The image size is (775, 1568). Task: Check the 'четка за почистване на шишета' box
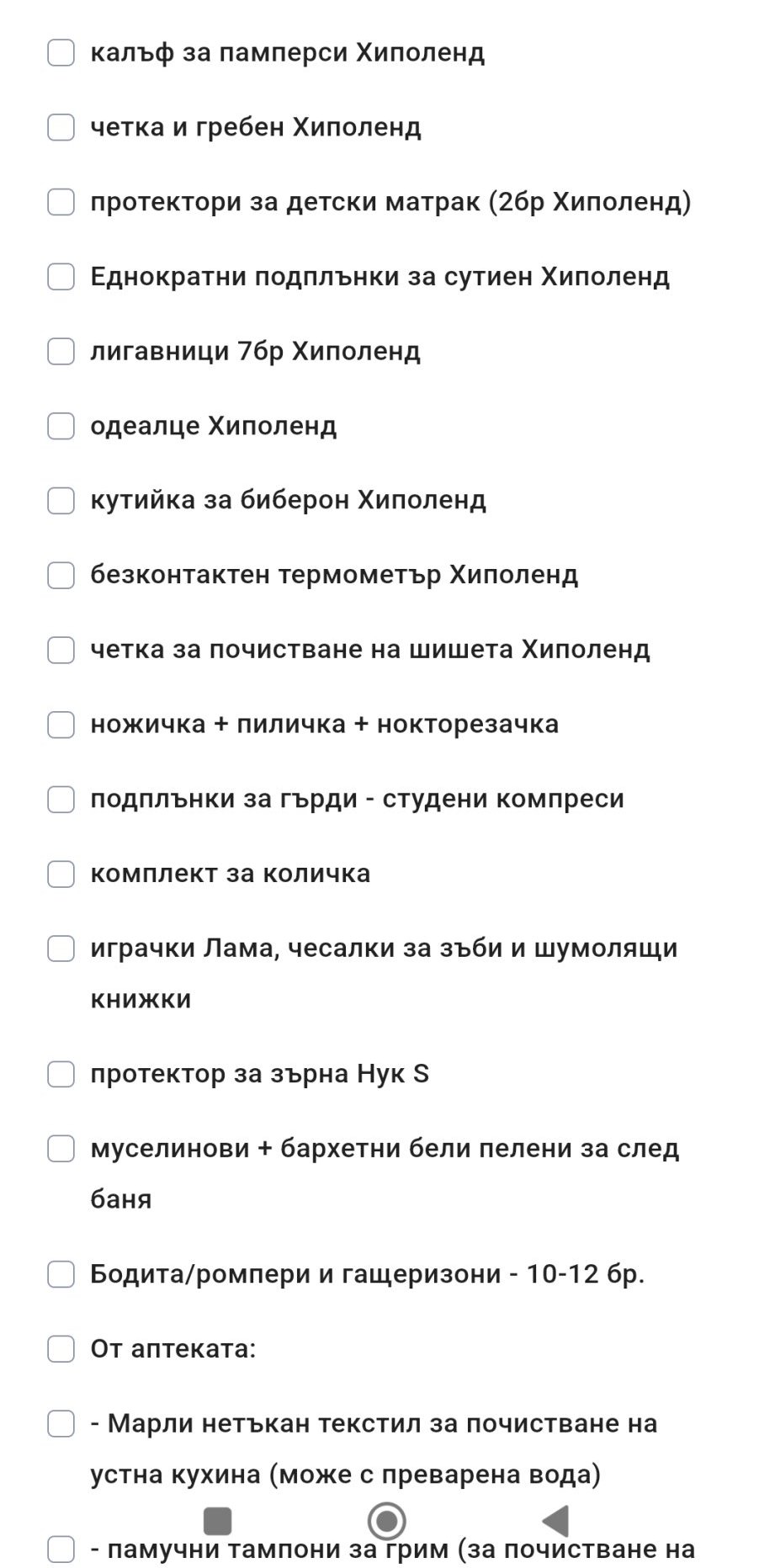(x=61, y=650)
